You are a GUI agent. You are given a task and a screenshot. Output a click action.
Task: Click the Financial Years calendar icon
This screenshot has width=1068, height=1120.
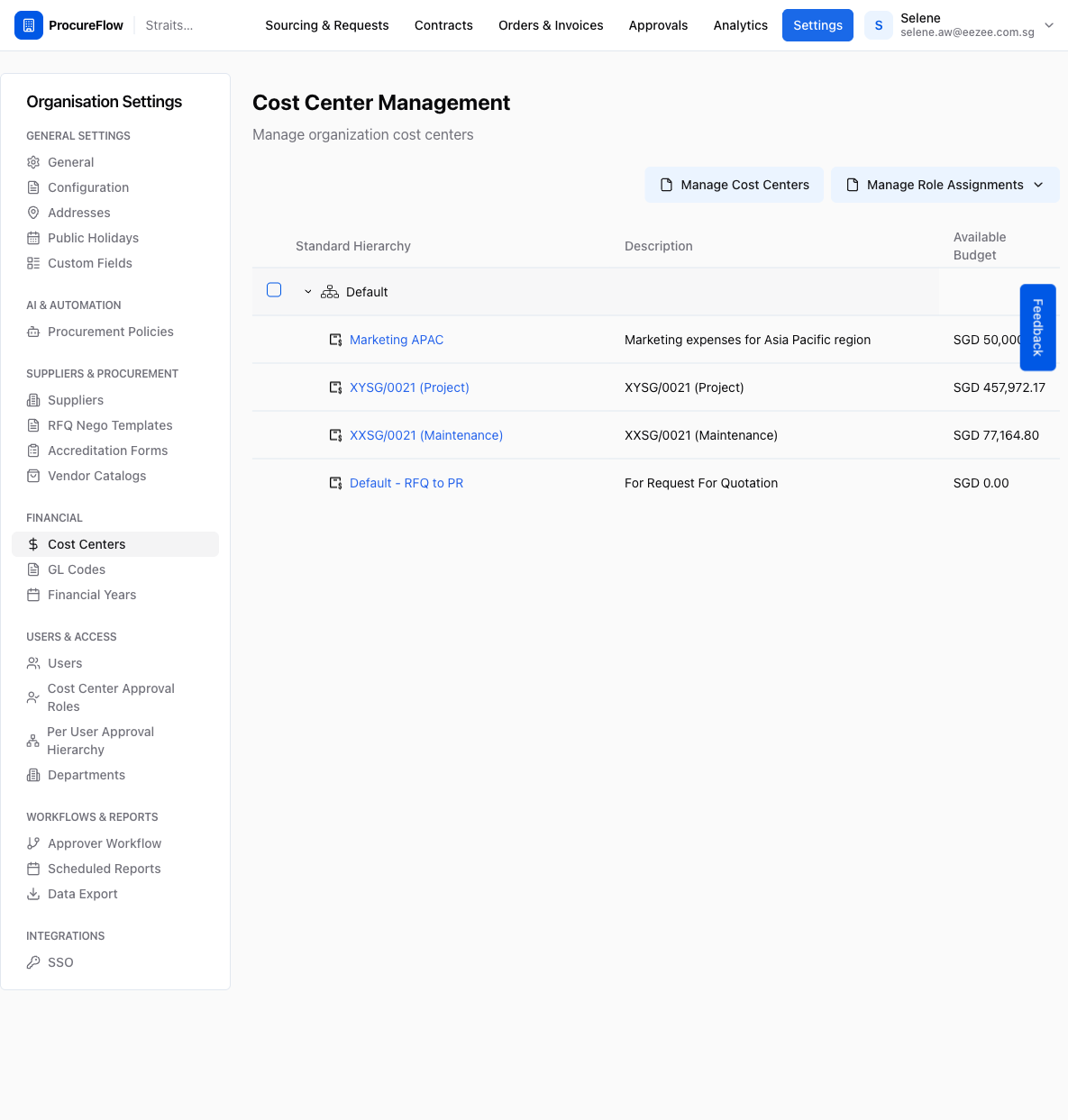[x=33, y=595]
